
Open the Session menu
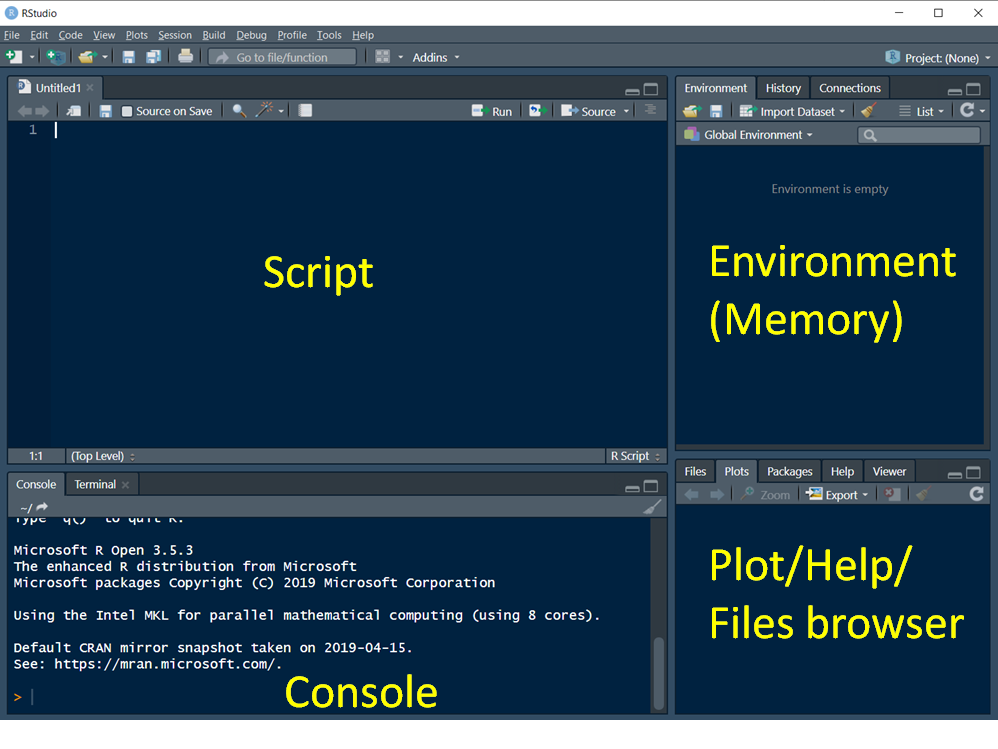tap(174, 35)
